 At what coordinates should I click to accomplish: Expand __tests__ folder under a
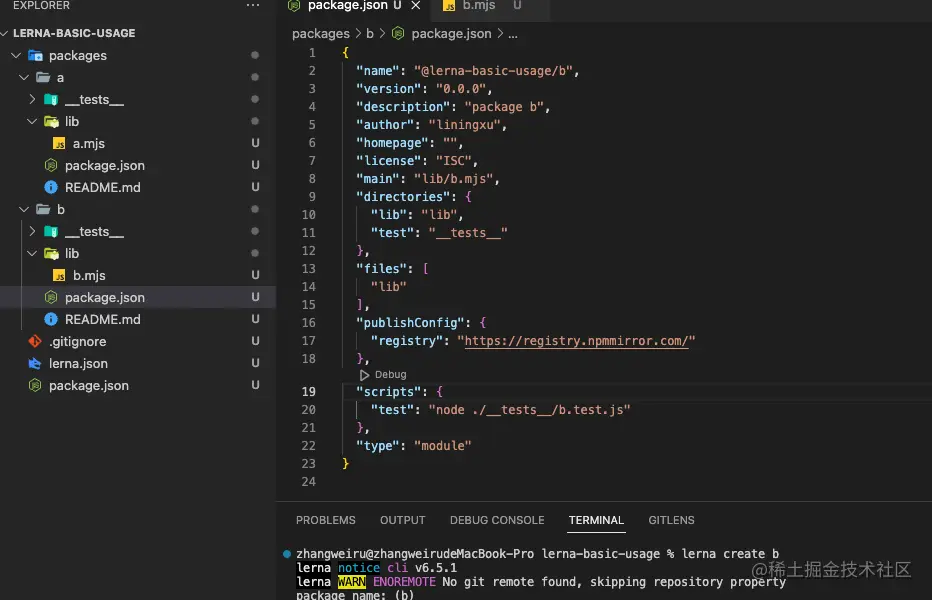coord(32,99)
